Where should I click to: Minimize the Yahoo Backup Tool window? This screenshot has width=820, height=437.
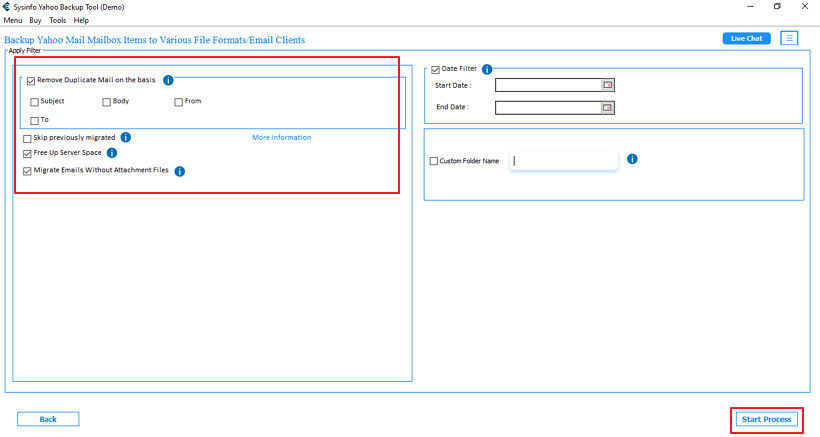coord(750,6)
